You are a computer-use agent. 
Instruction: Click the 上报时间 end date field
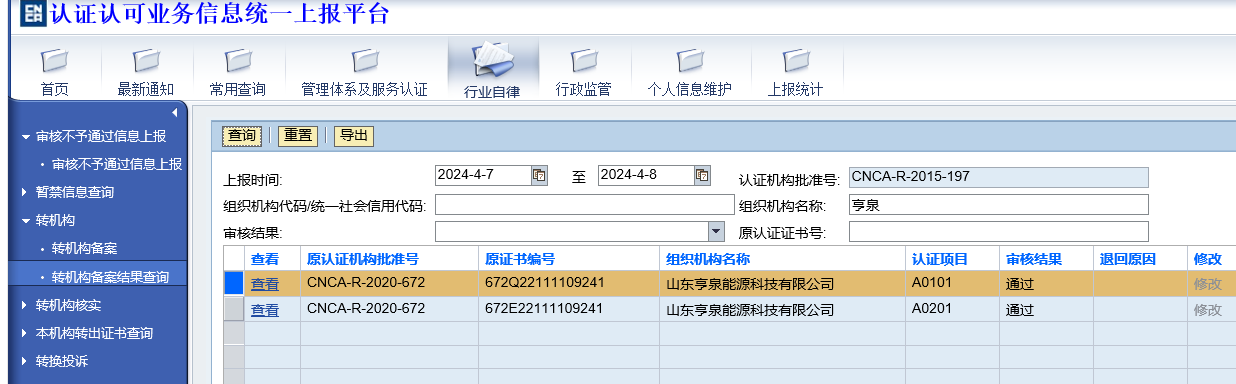pos(645,175)
